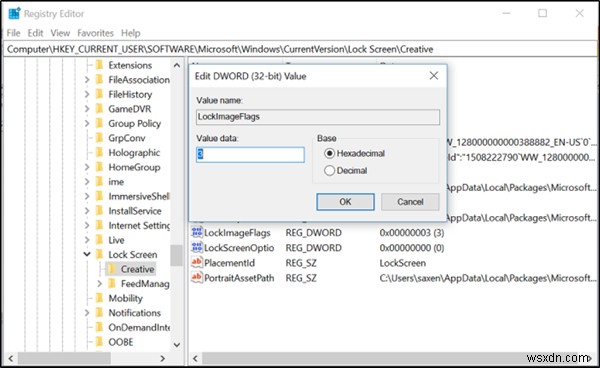This screenshot has height=368, width=600.
Task: Click OK in Edit DWORD dialog
Action: (x=345, y=202)
